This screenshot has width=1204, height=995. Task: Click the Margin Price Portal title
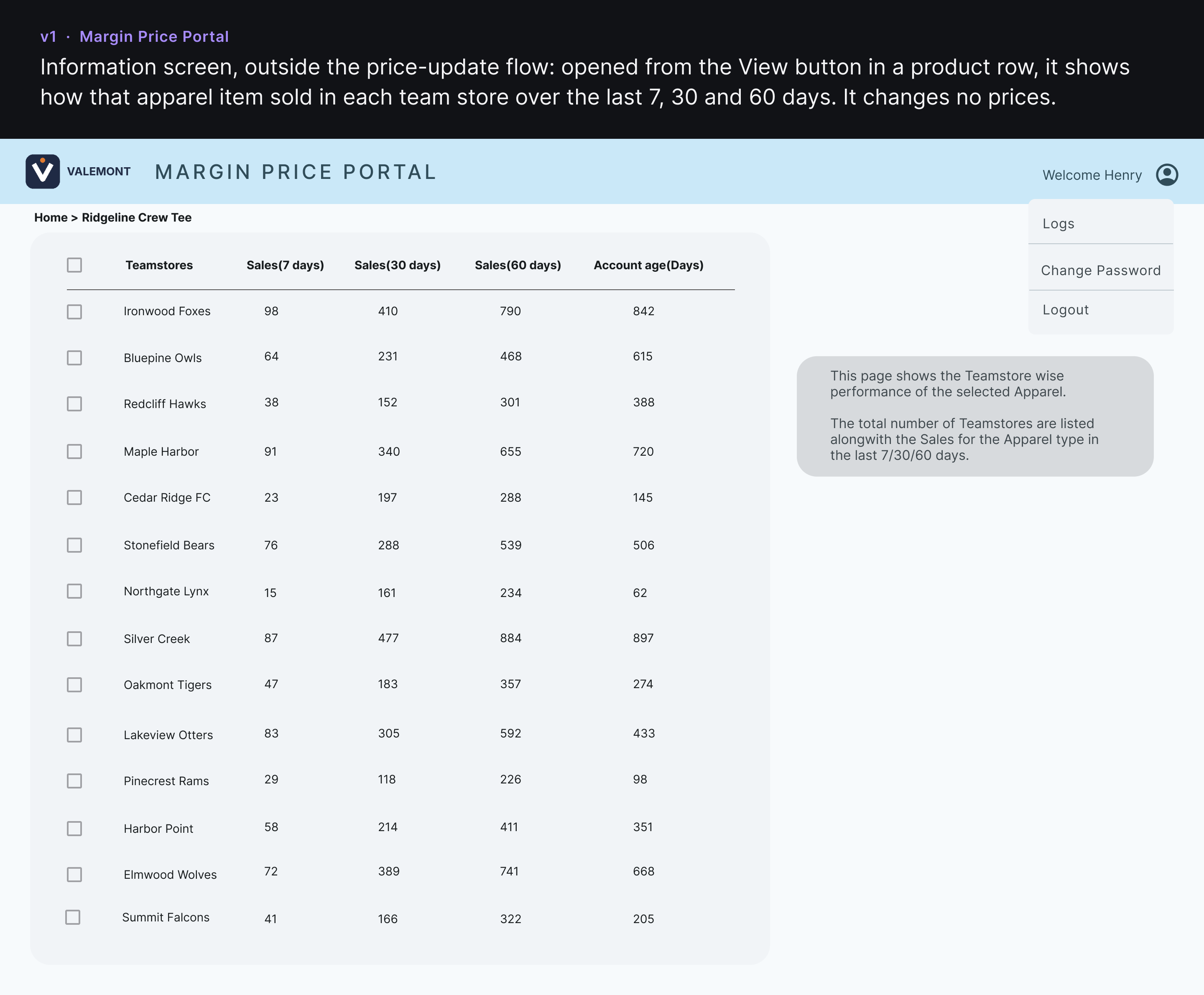click(x=296, y=172)
